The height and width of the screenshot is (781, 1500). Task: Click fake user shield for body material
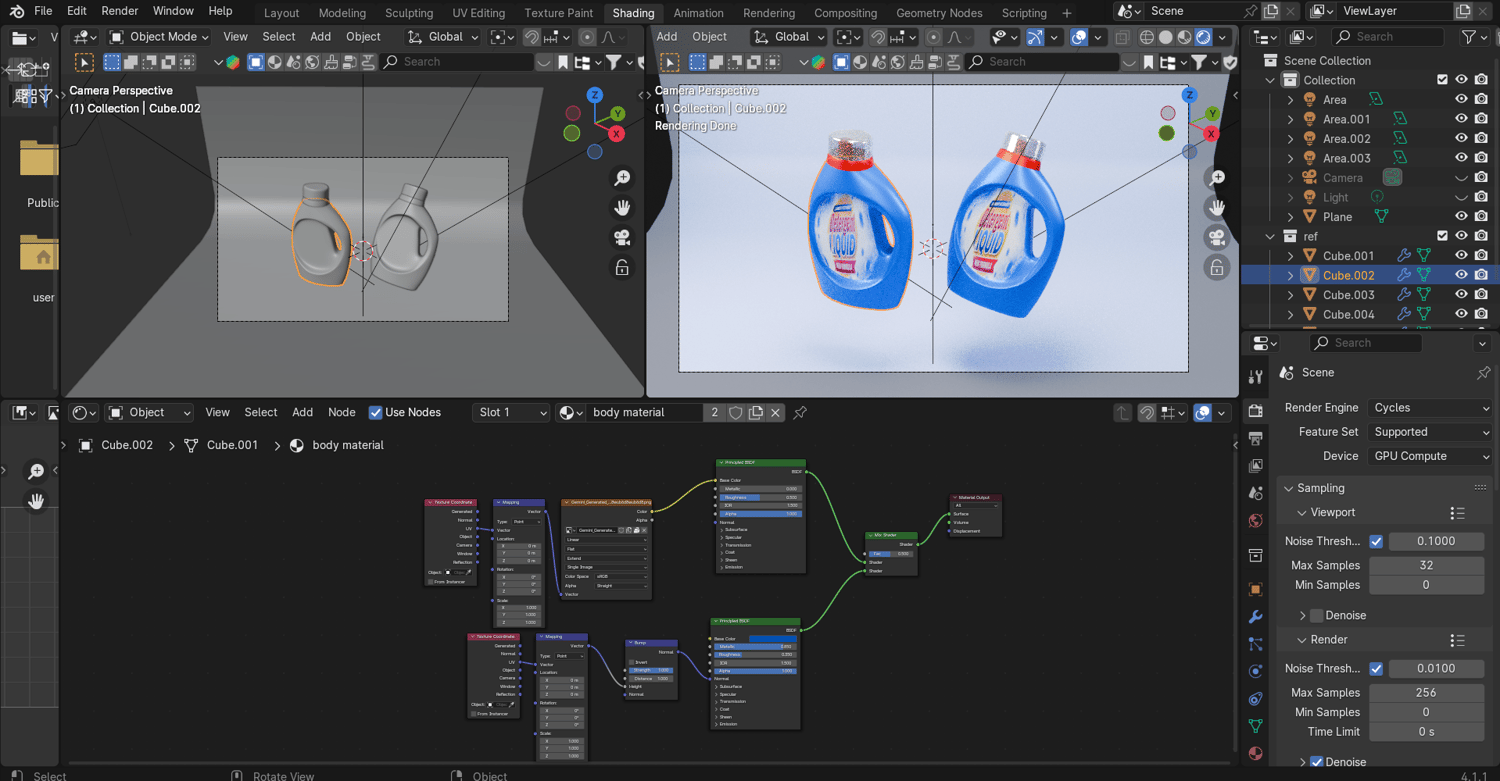736,412
